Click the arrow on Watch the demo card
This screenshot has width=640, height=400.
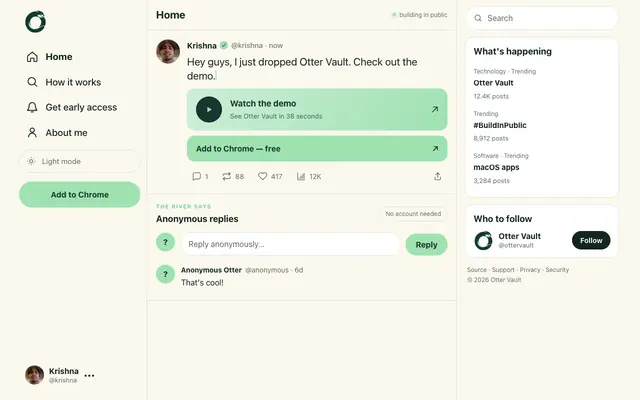click(x=435, y=109)
